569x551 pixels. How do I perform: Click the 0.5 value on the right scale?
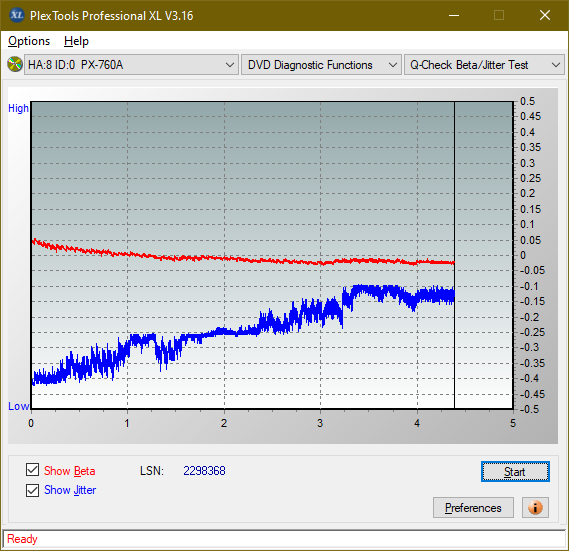tap(527, 101)
